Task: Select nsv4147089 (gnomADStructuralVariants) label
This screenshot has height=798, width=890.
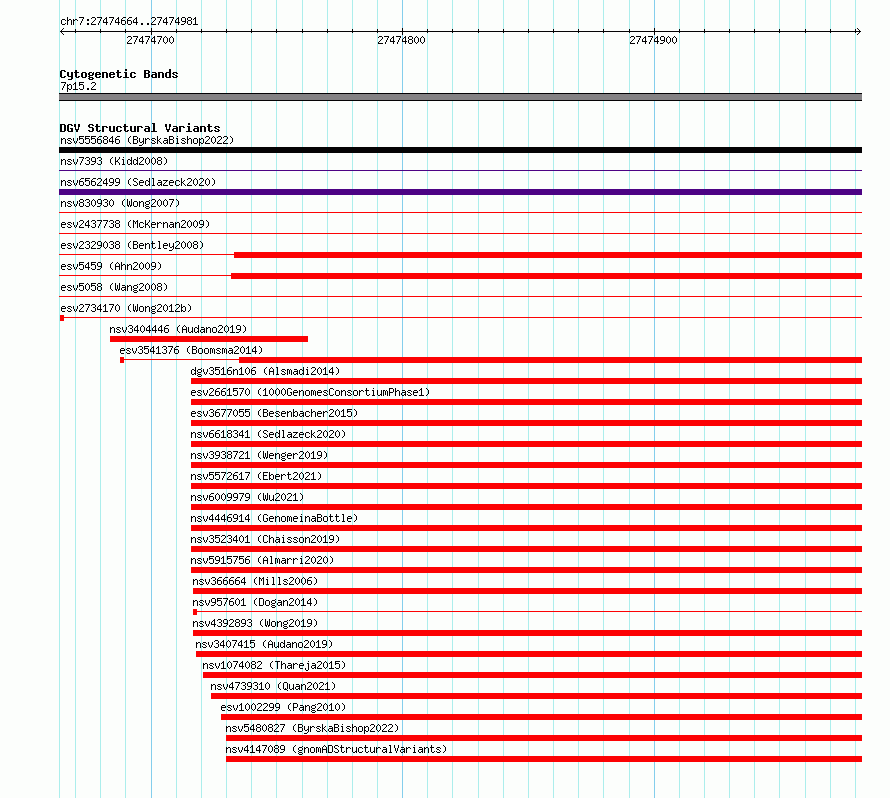Action: coord(336,749)
